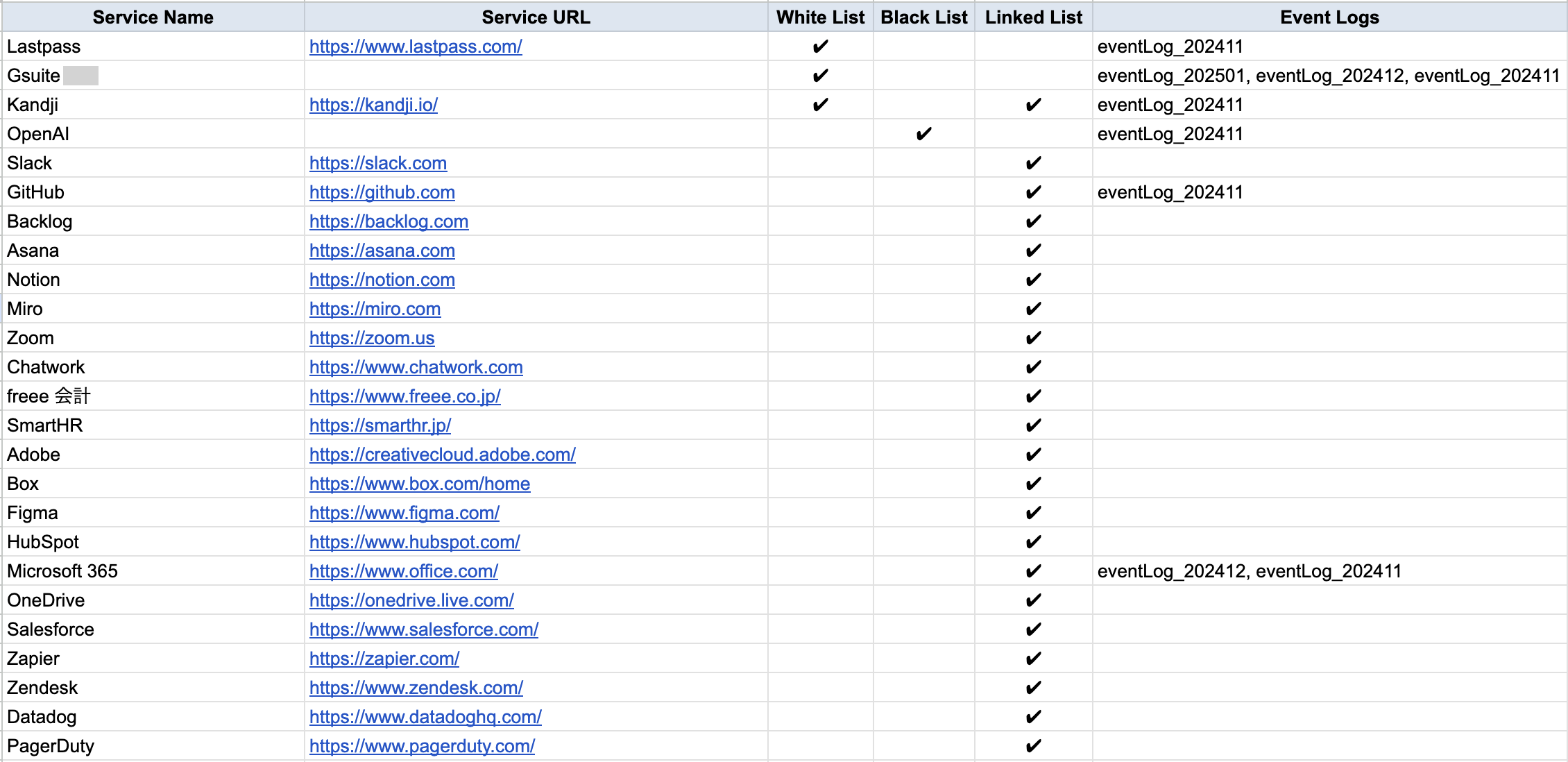The width and height of the screenshot is (1568, 762).
Task: Select the Linked List column header
Action: tap(1034, 17)
